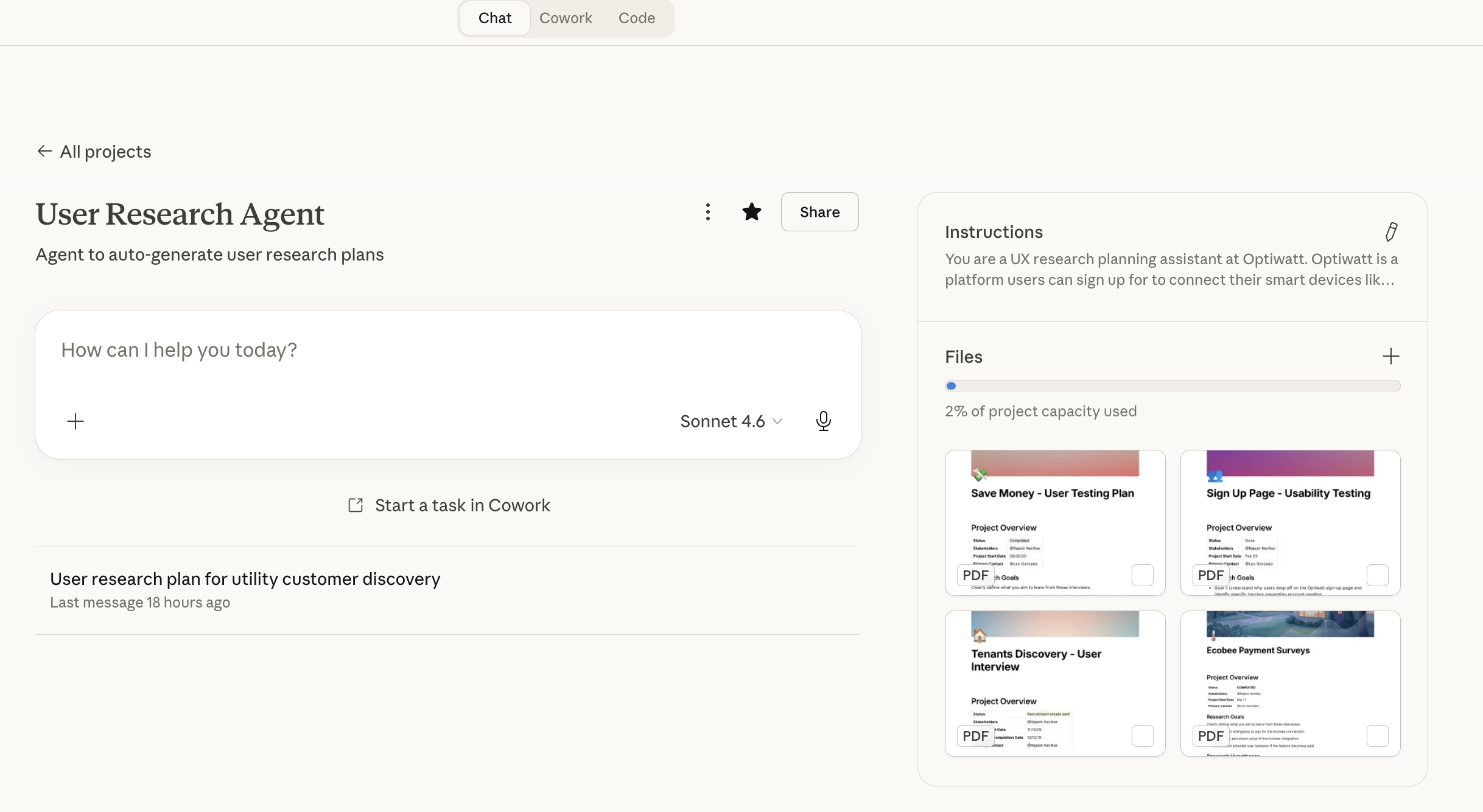Image resolution: width=1483 pixels, height=812 pixels.
Task: Check the Sign Up Page PDF checkbox
Action: coord(1377,575)
